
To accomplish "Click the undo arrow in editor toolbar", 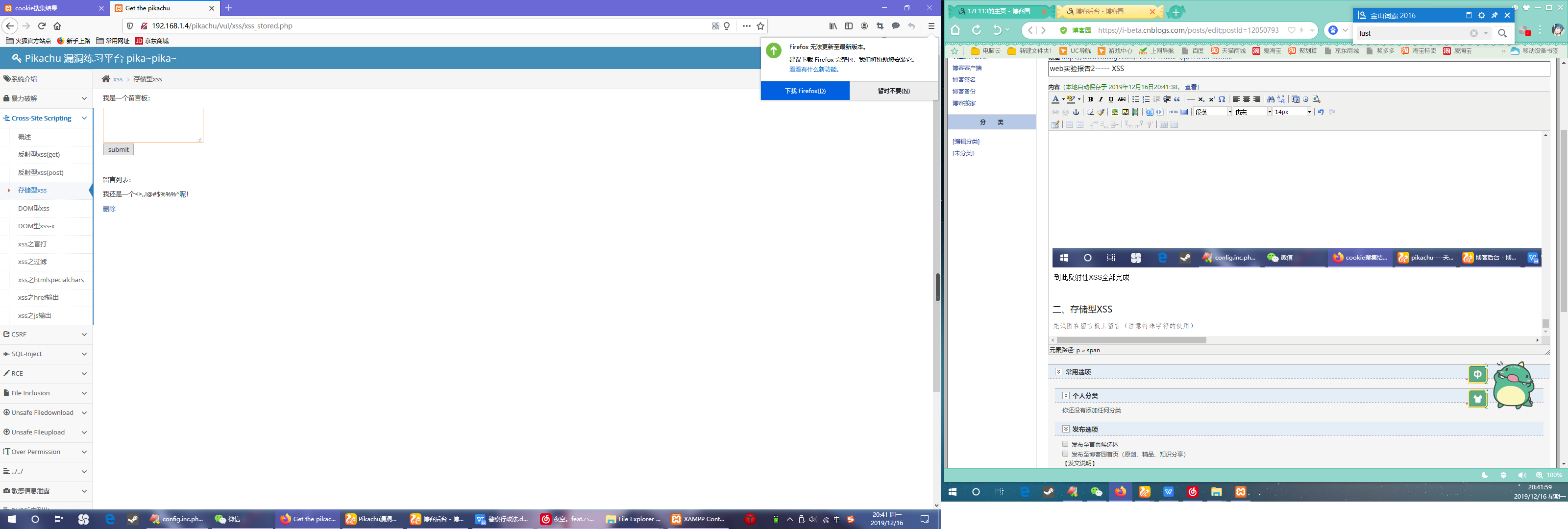I will click(x=1321, y=112).
